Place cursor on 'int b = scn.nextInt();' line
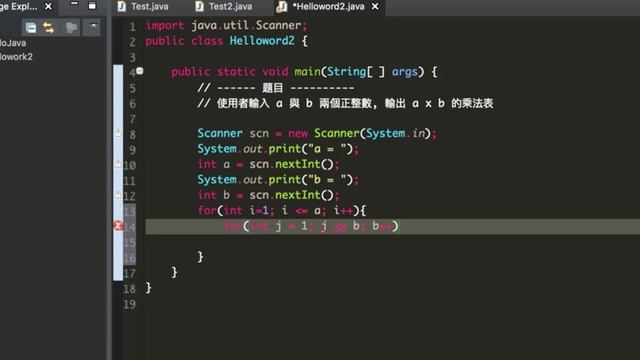The height and width of the screenshot is (360, 640). click(x=269, y=195)
